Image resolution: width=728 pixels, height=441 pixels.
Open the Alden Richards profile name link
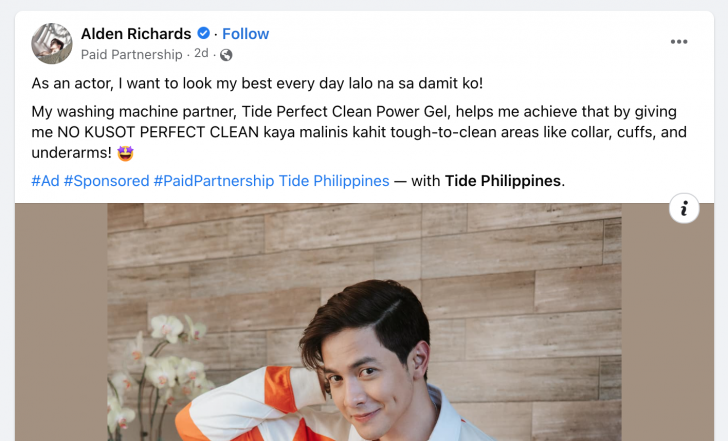coord(136,34)
